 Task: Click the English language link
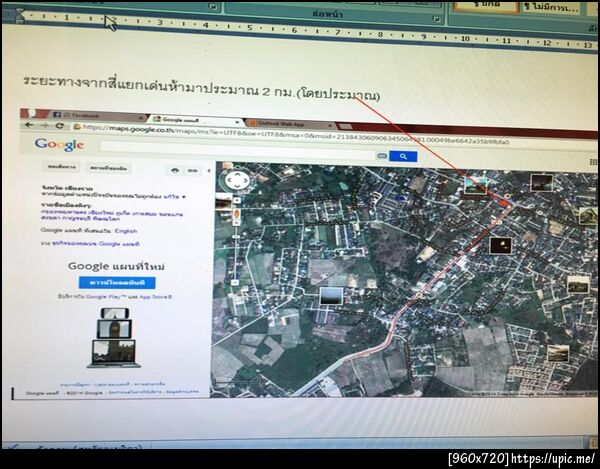126,231
